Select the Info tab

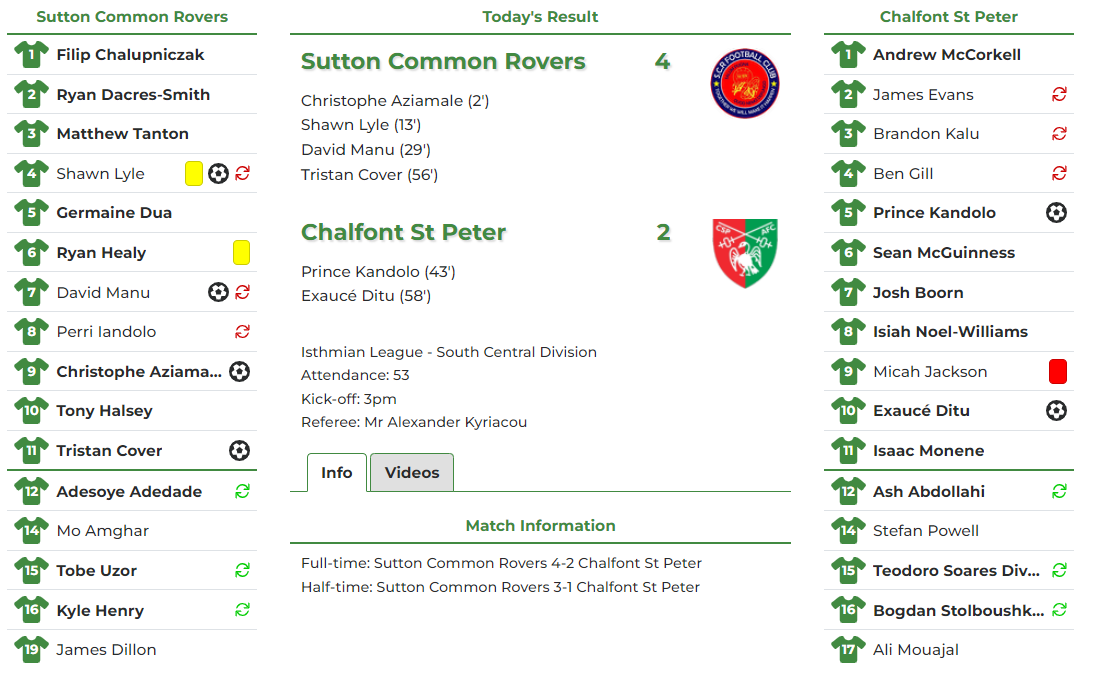point(336,473)
